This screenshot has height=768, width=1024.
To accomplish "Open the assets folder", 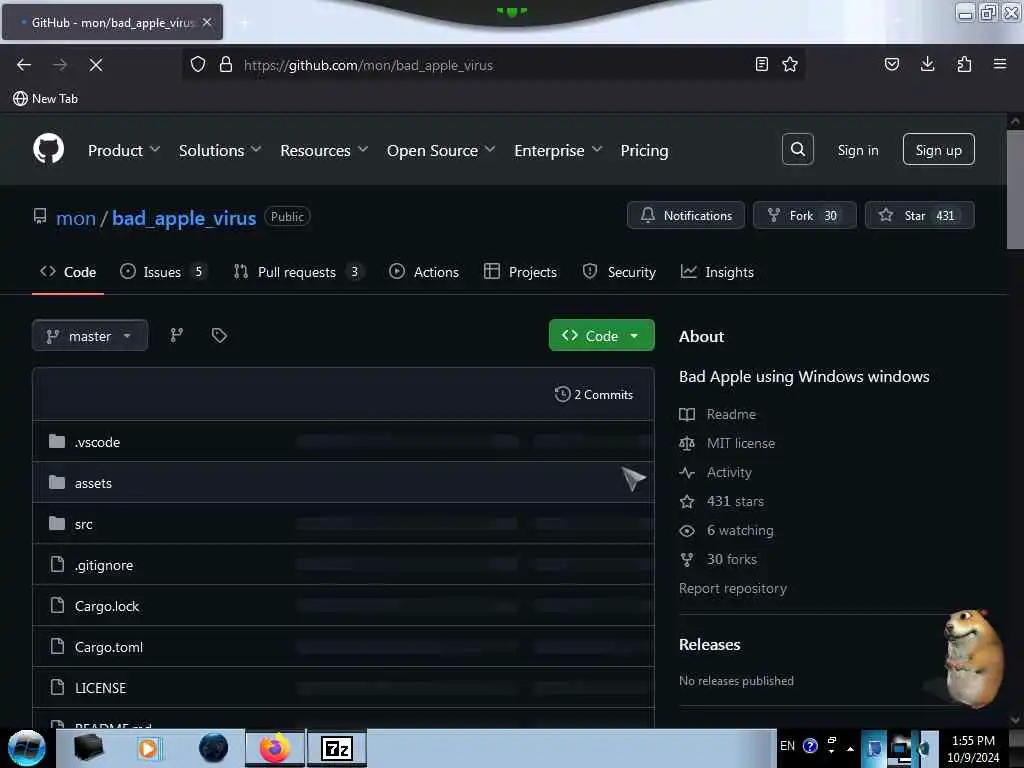I will pos(93,483).
